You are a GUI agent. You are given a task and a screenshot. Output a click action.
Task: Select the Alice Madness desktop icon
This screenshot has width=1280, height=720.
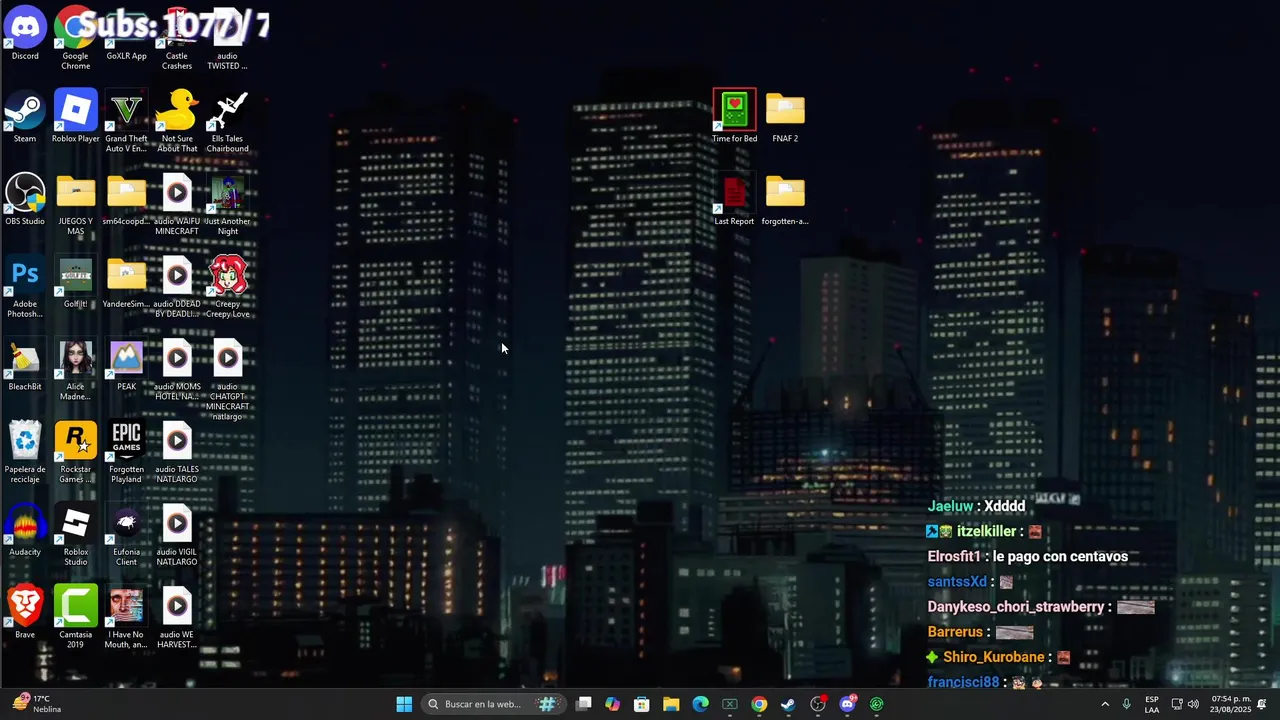click(75, 369)
